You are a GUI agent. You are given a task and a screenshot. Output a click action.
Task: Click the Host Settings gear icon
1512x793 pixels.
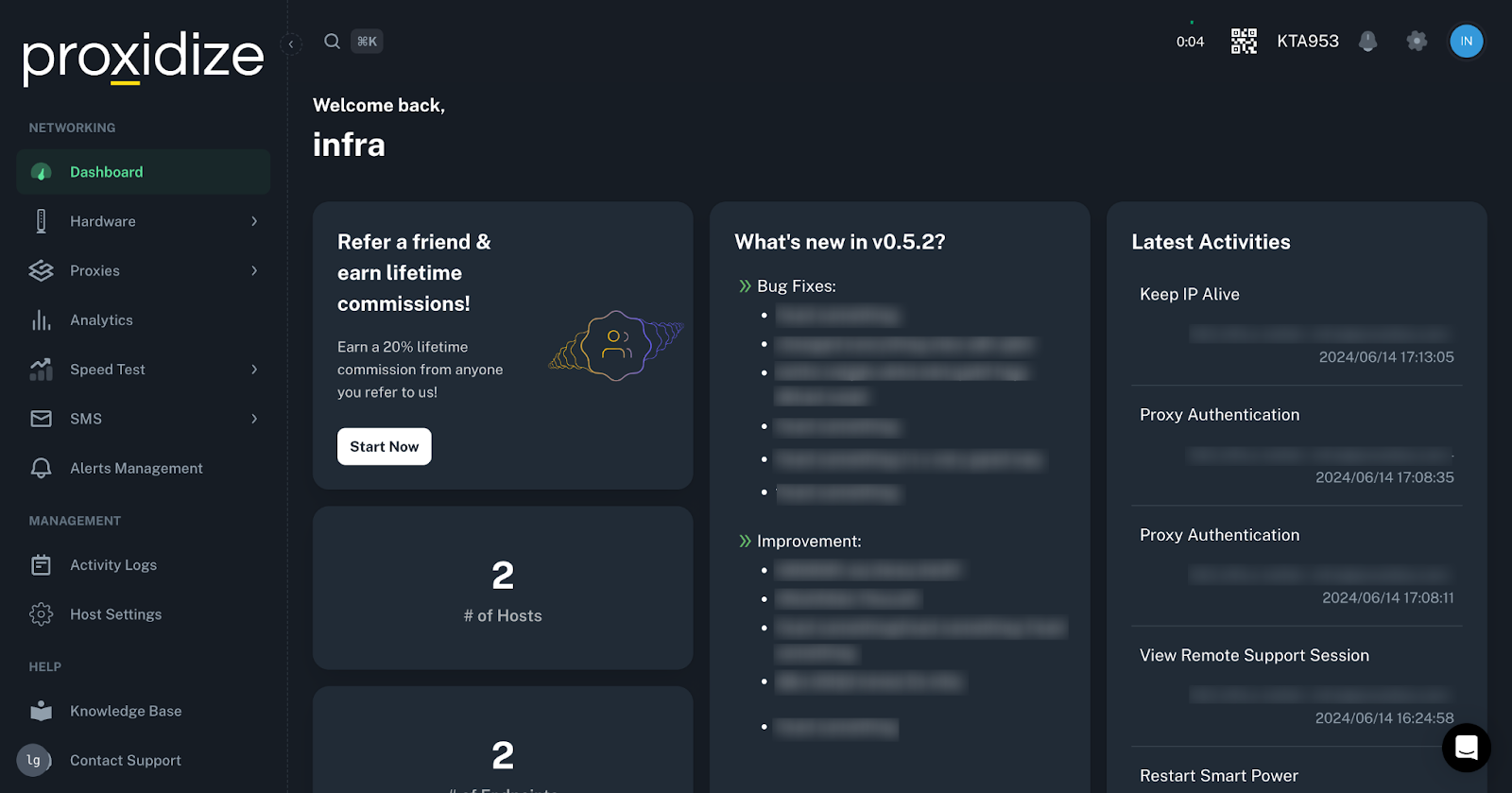(41, 614)
